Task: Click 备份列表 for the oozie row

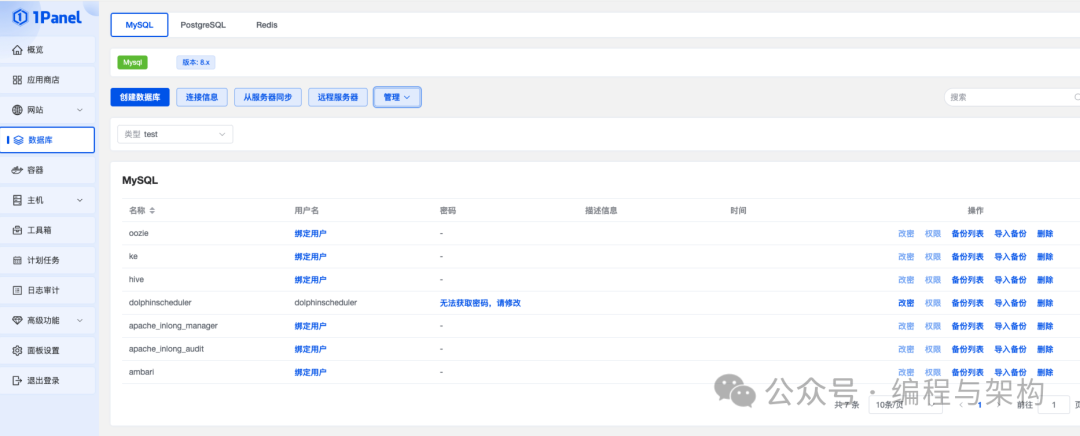Action: [967, 233]
